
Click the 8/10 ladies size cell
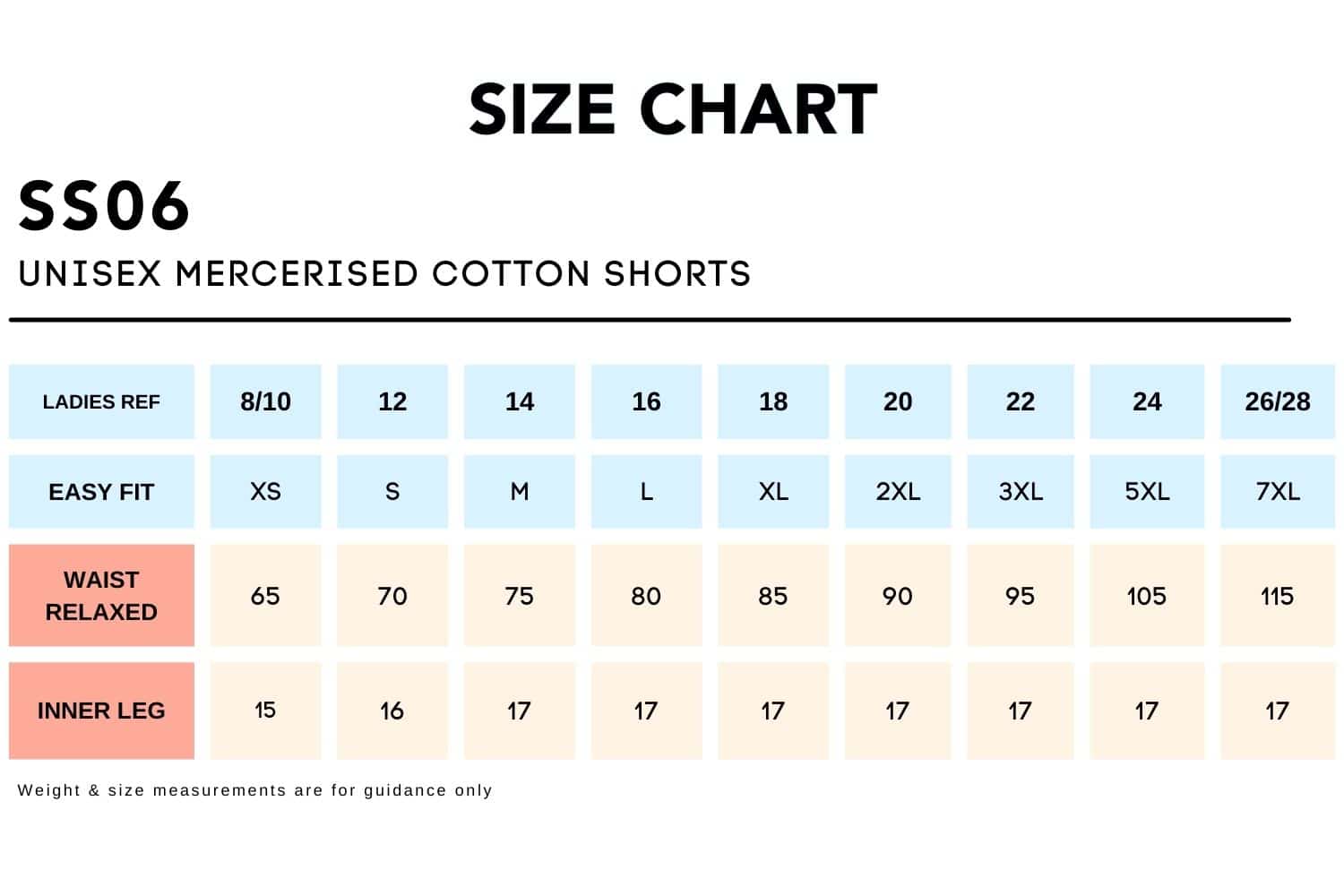click(265, 401)
